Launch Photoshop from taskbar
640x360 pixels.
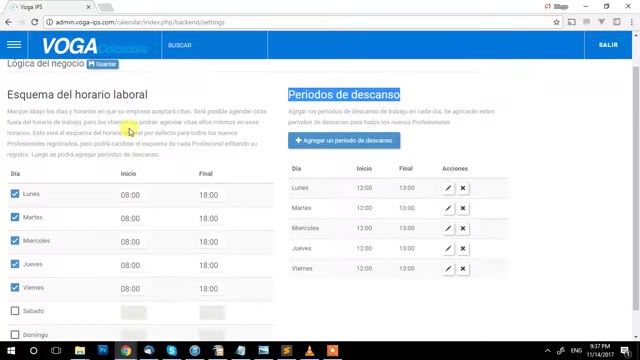pyautogui.click(x=103, y=351)
